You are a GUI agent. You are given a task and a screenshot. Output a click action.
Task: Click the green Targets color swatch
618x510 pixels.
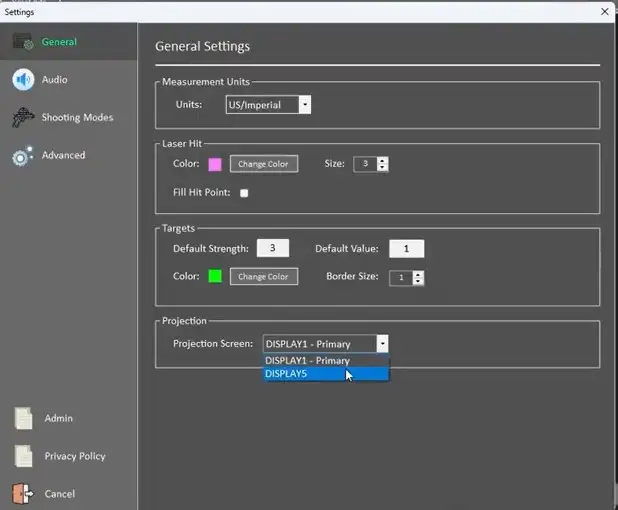coord(215,277)
